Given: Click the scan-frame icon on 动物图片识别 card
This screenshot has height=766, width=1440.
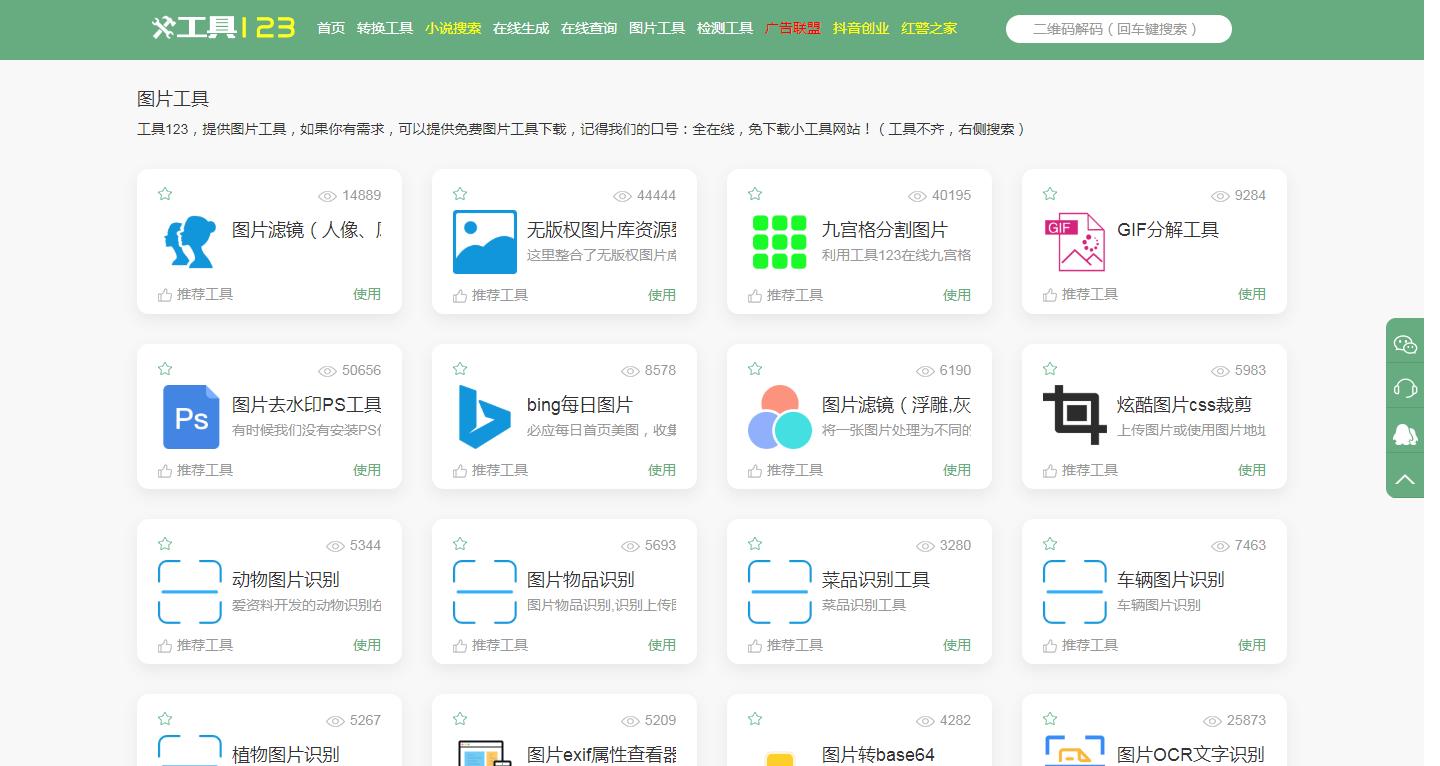Looking at the screenshot, I should tap(190, 592).
